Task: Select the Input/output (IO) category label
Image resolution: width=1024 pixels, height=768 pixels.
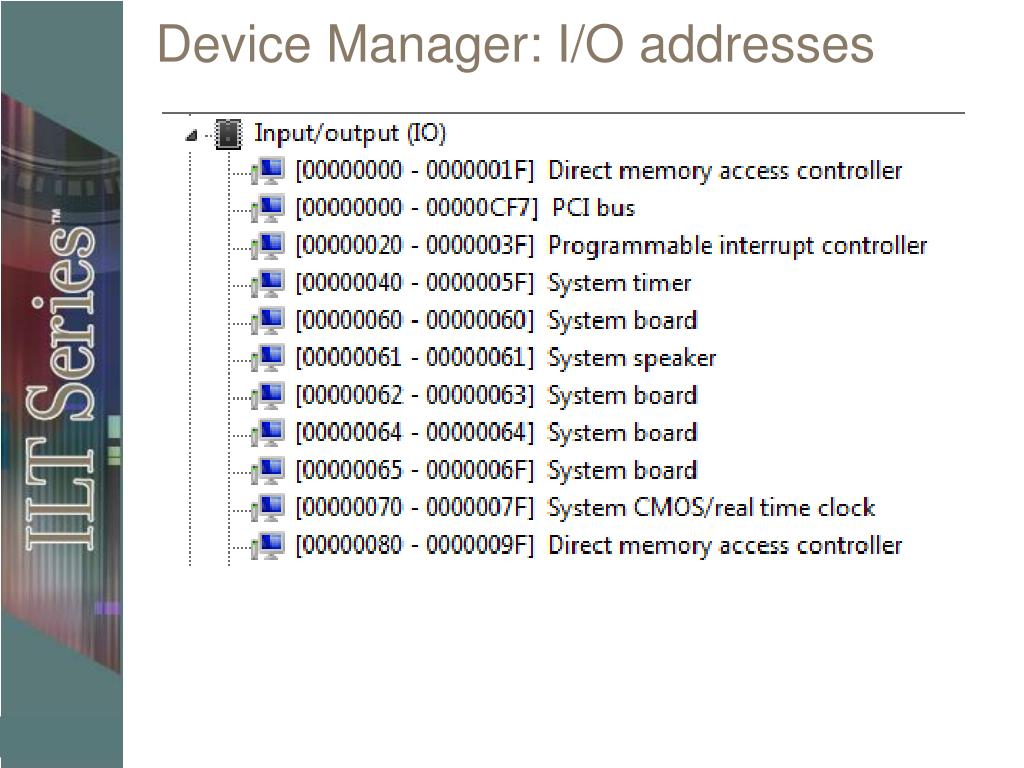Action: 349,133
